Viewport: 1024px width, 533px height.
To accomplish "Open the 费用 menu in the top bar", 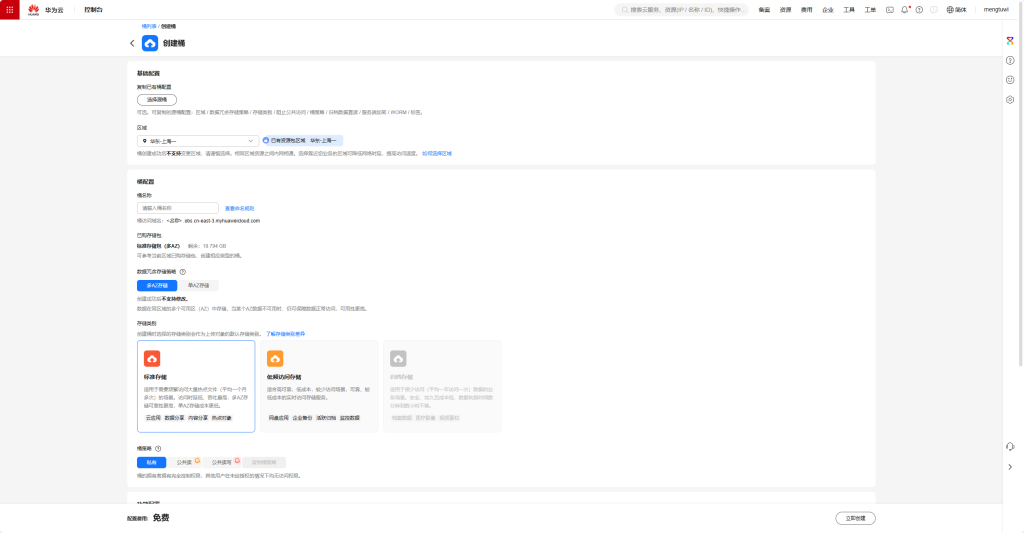I will tap(807, 10).
